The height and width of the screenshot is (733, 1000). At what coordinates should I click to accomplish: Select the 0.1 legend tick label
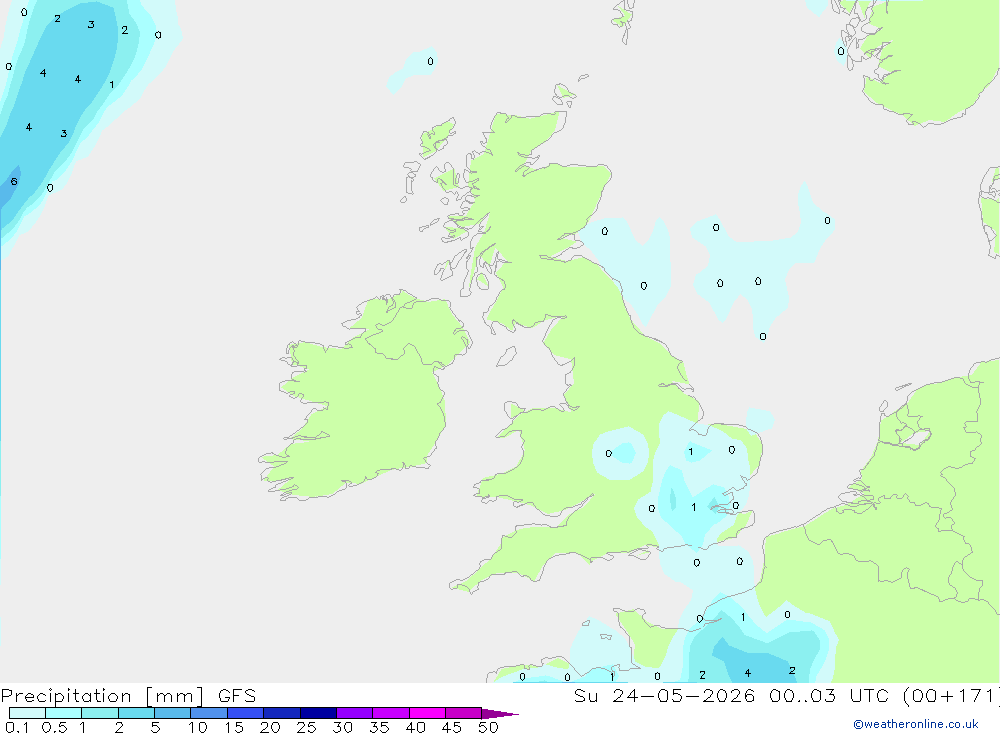point(17,727)
